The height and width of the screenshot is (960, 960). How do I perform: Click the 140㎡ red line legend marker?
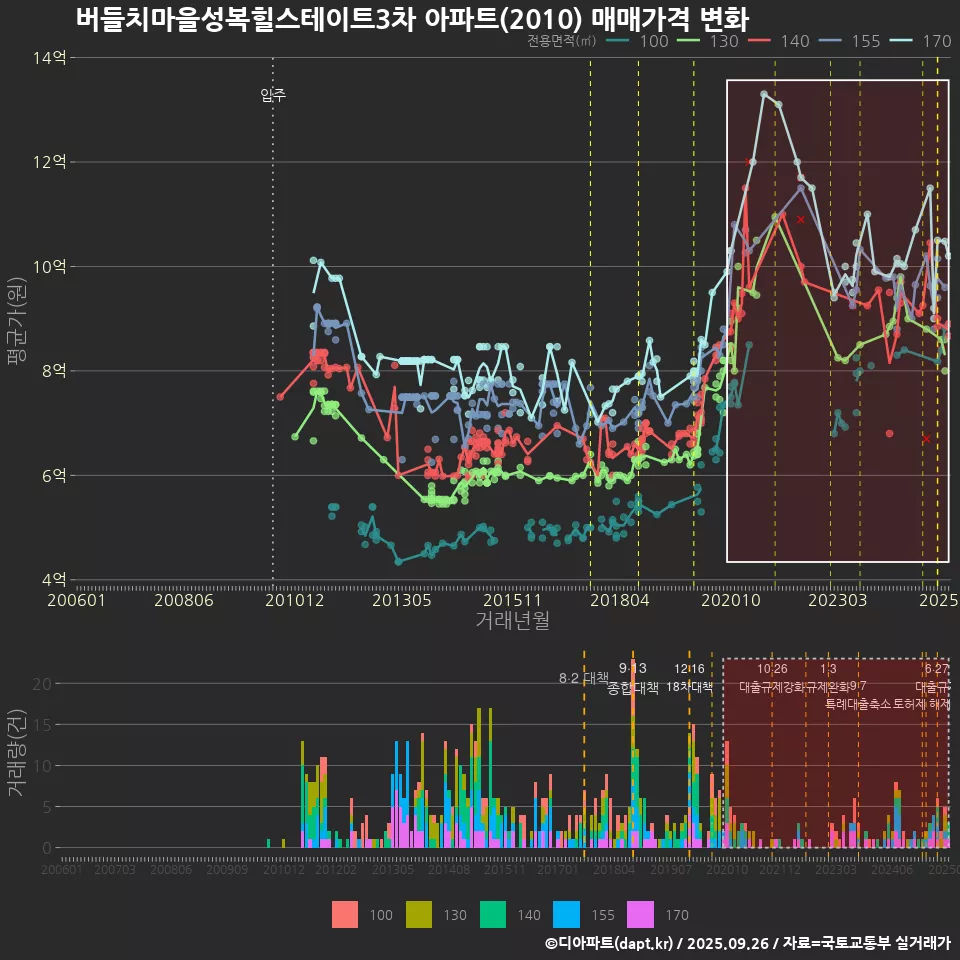pos(761,41)
